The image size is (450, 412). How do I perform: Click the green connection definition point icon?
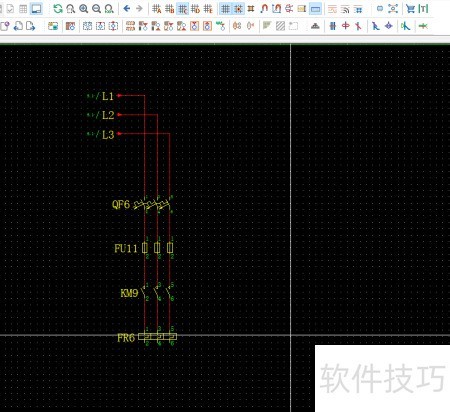click(220, 26)
